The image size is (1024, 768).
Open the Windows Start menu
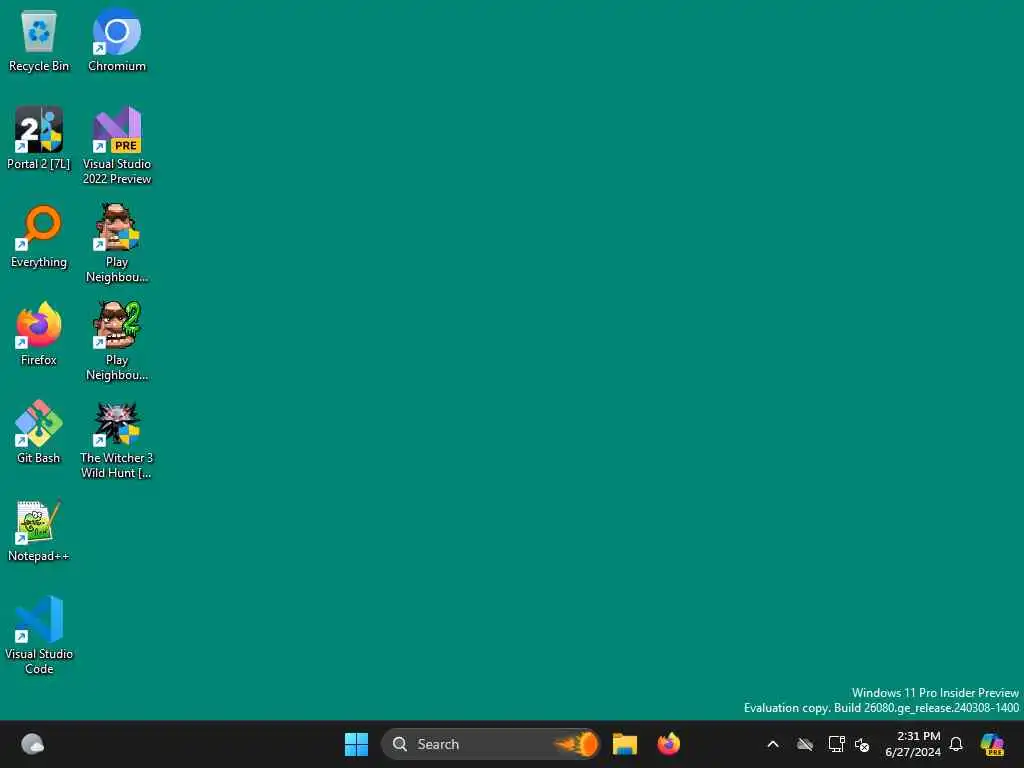(357, 744)
